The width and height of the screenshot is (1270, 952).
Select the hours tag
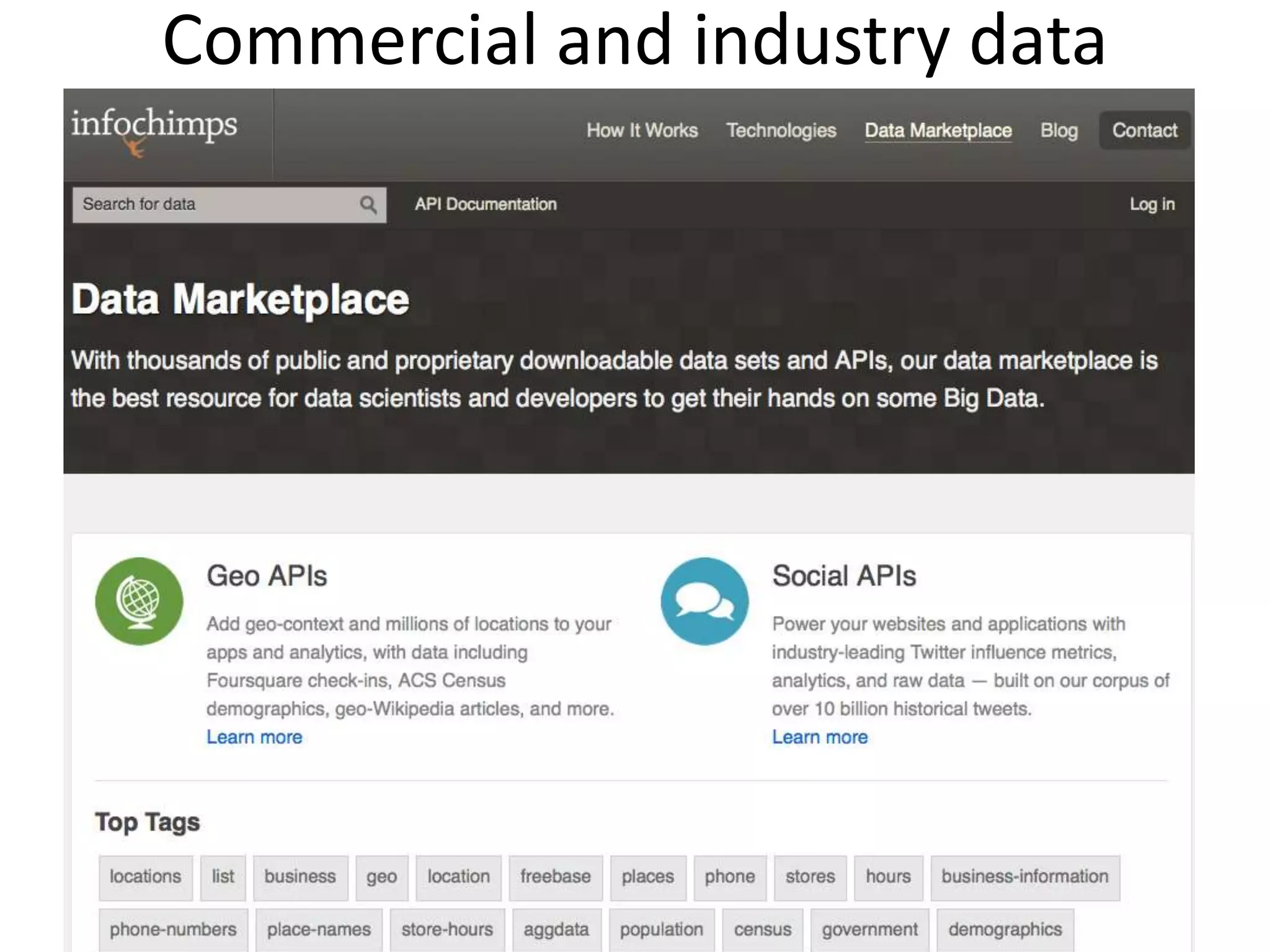(x=889, y=878)
